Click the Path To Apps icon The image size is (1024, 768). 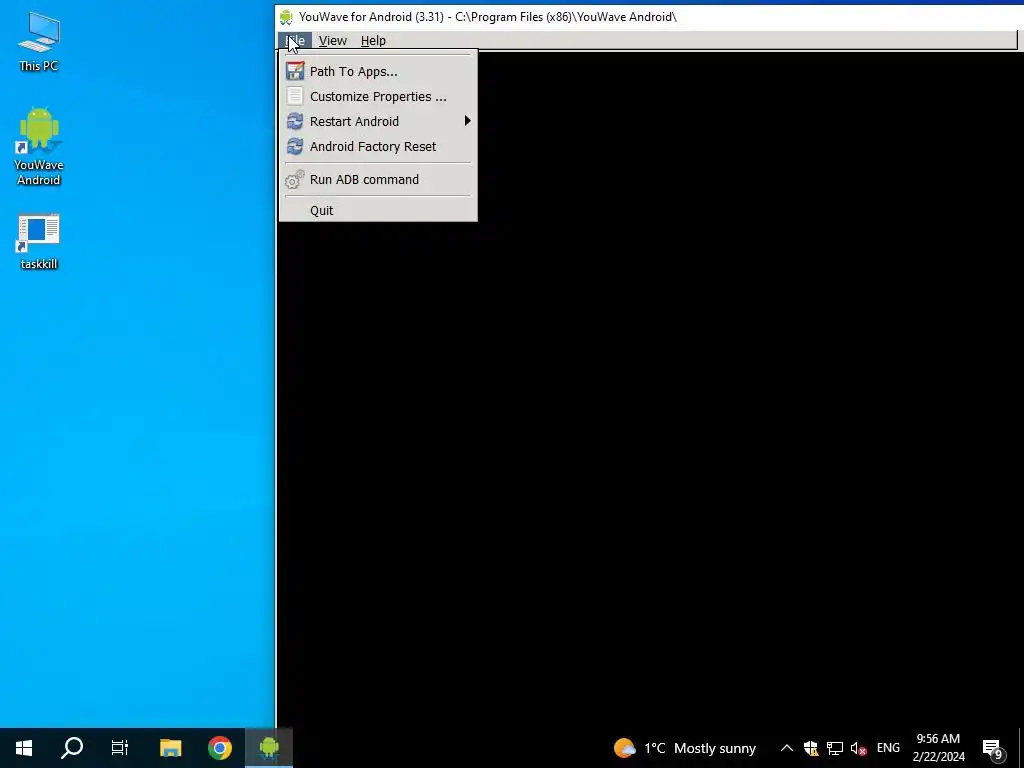(295, 71)
